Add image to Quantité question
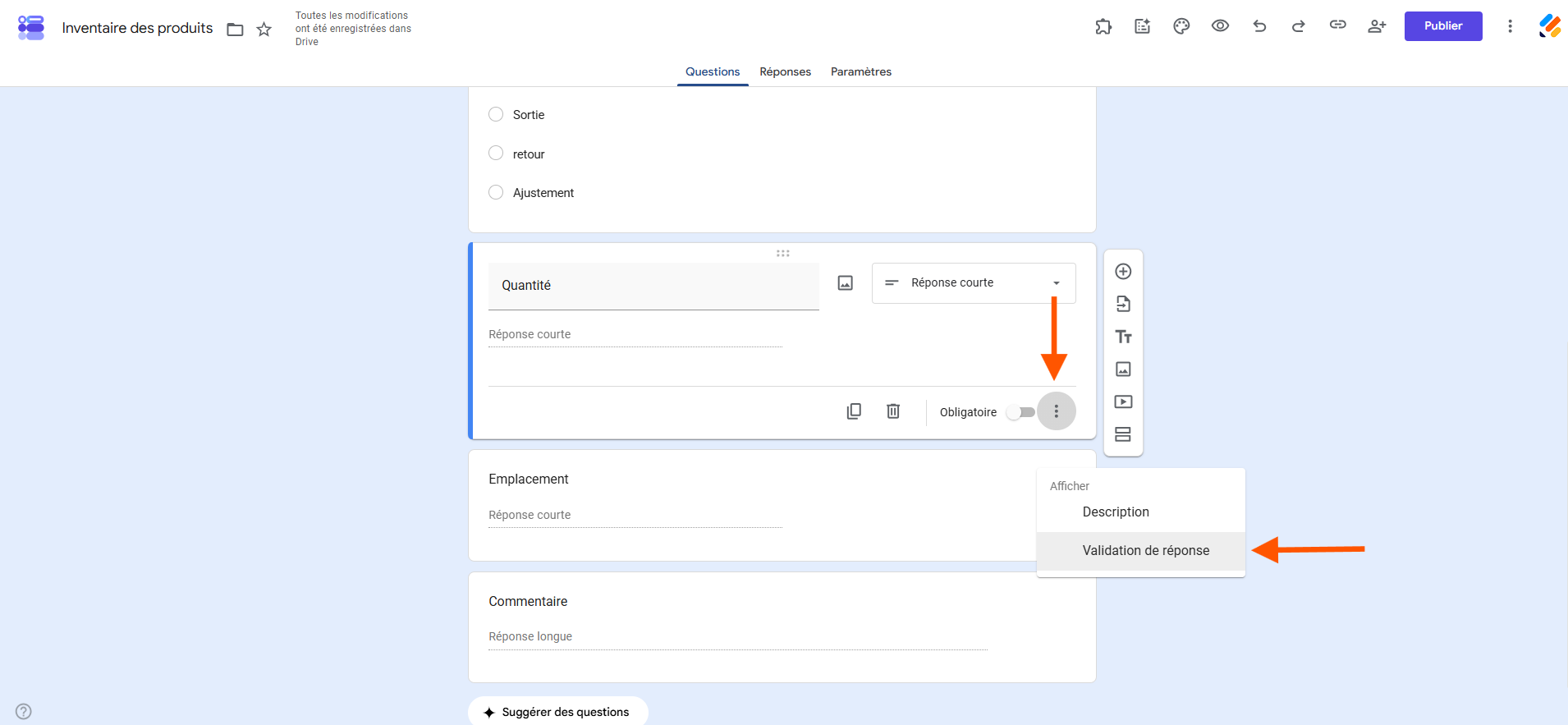1568x725 pixels. pos(846,283)
